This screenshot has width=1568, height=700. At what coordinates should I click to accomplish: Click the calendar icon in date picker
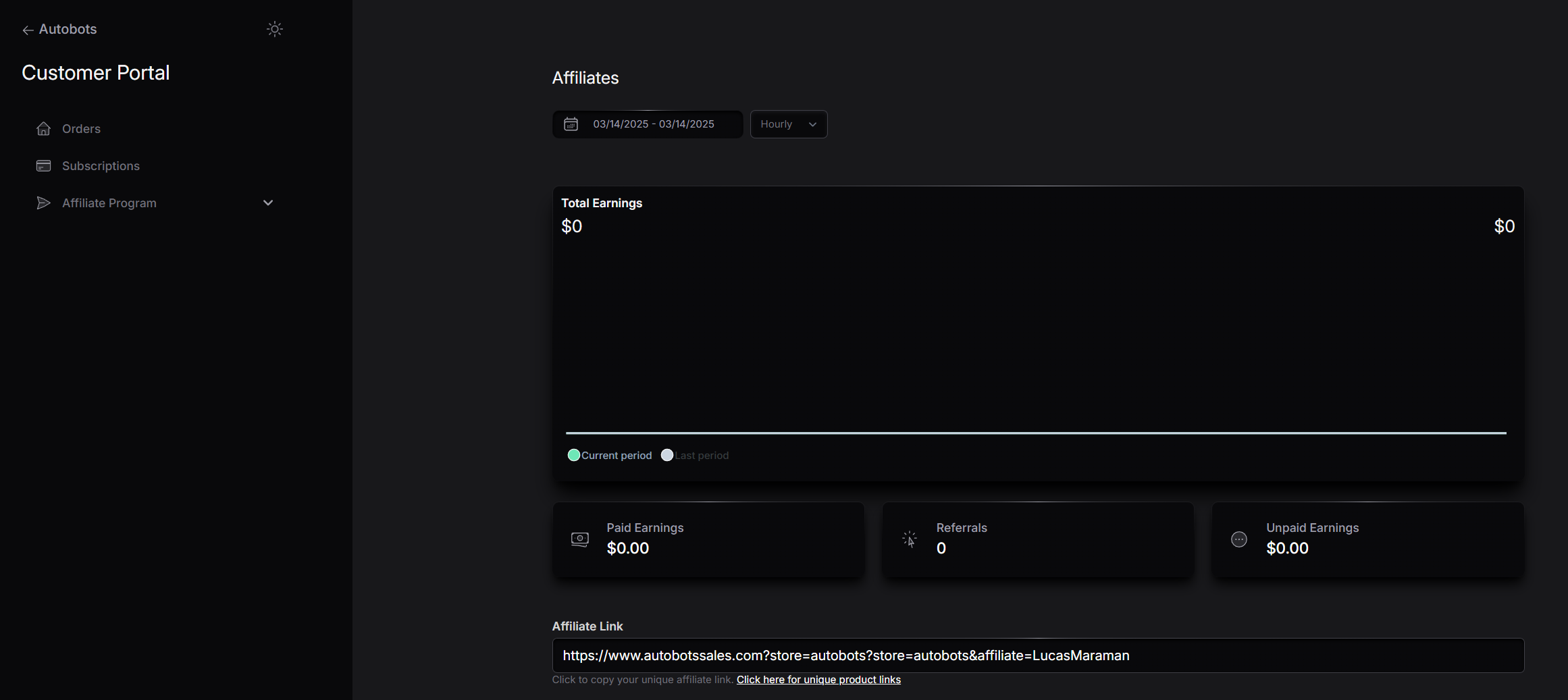point(571,124)
